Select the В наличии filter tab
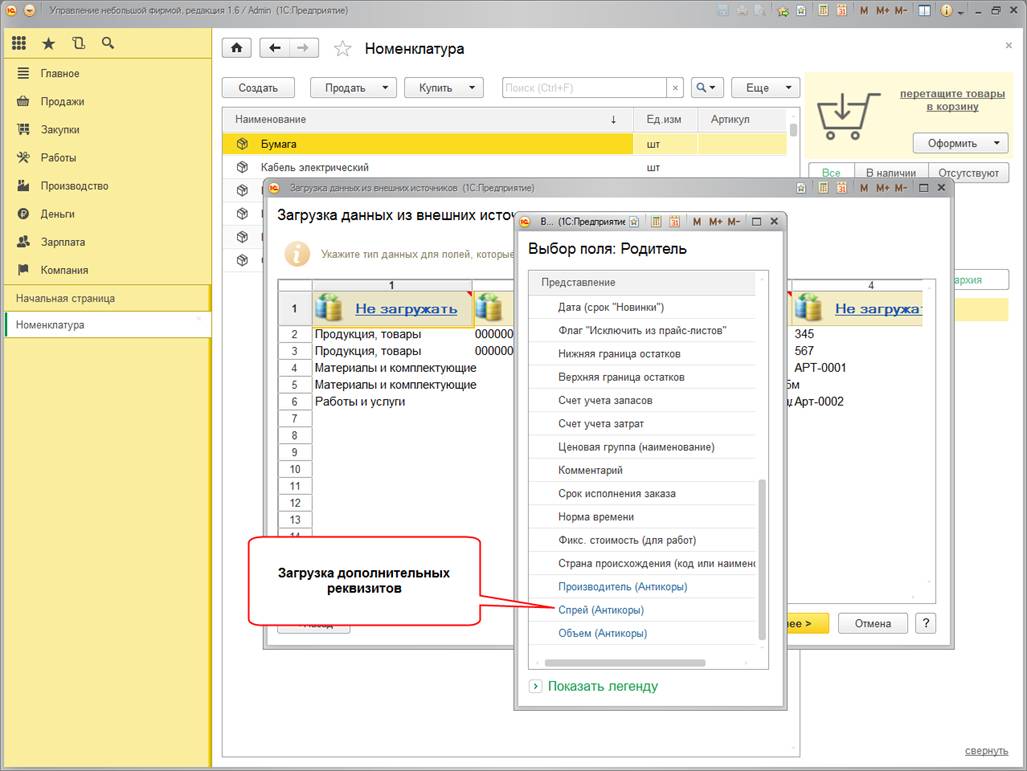Viewport: 1027px width, 771px height. (x=891, y=173)
